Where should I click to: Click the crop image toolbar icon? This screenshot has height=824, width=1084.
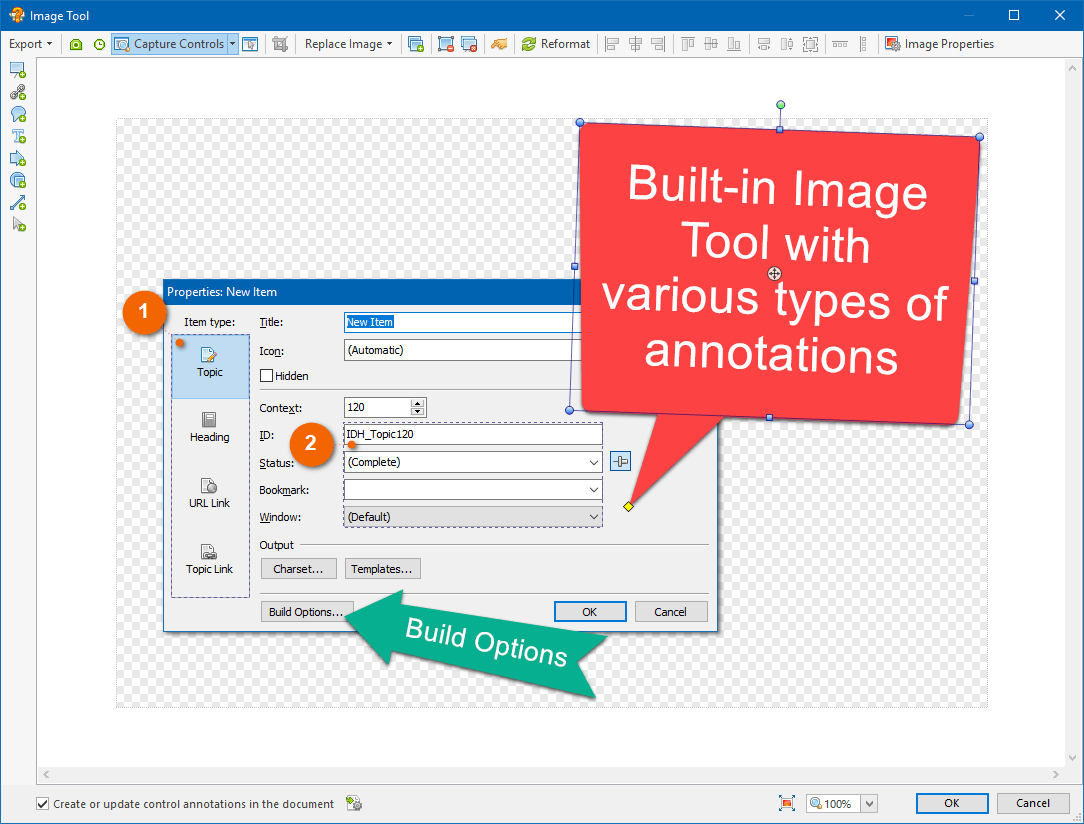pyautogui.click(x=280, y=44)
